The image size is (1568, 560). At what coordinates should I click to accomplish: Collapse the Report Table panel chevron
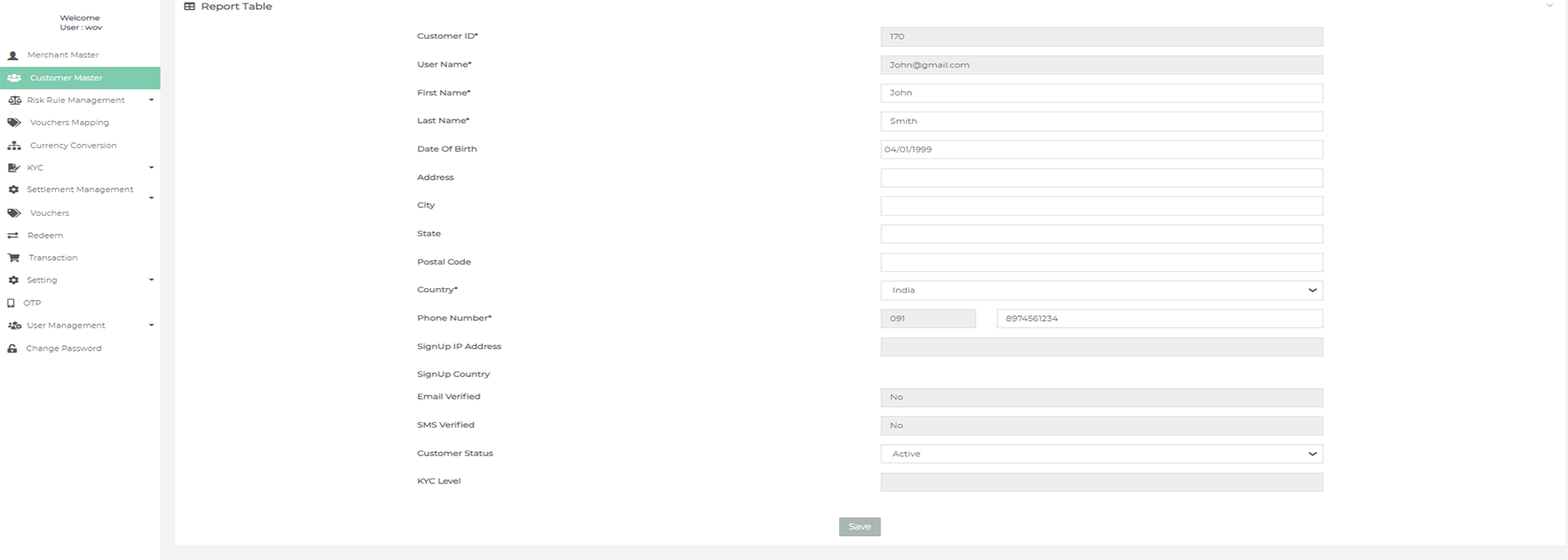point(1549,7)
